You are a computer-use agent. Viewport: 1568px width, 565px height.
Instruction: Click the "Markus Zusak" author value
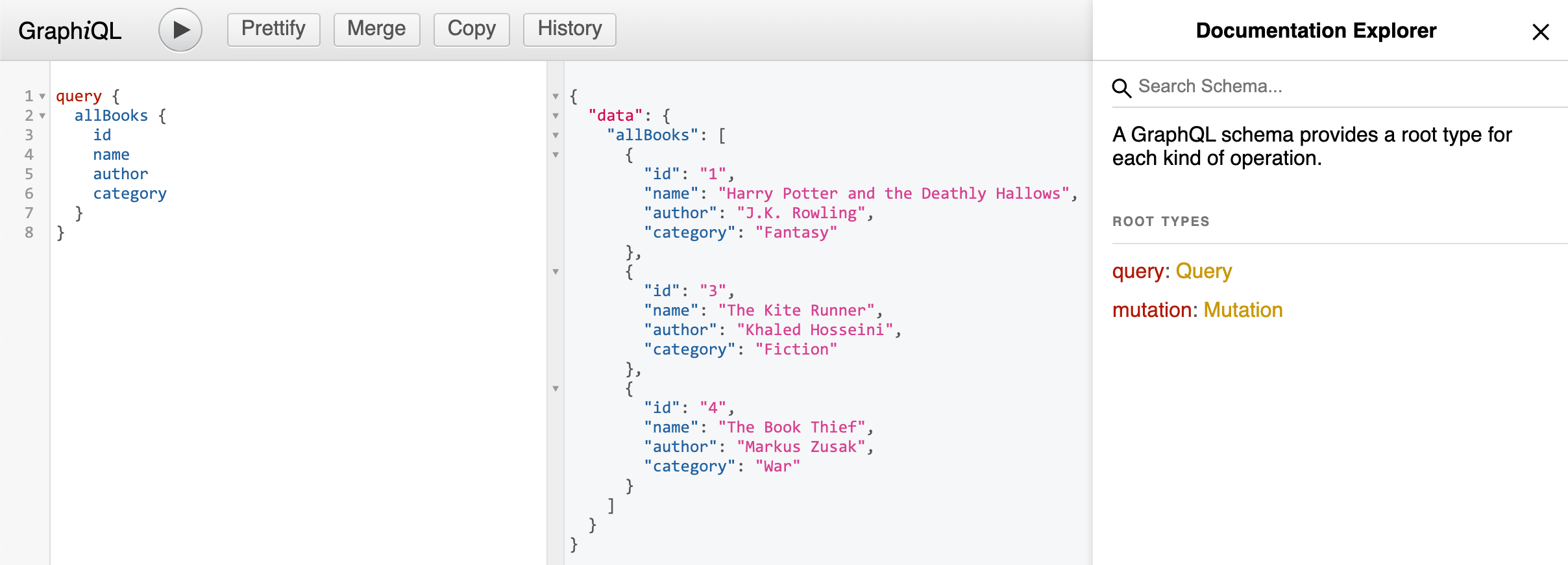click(x=801, y=447)
